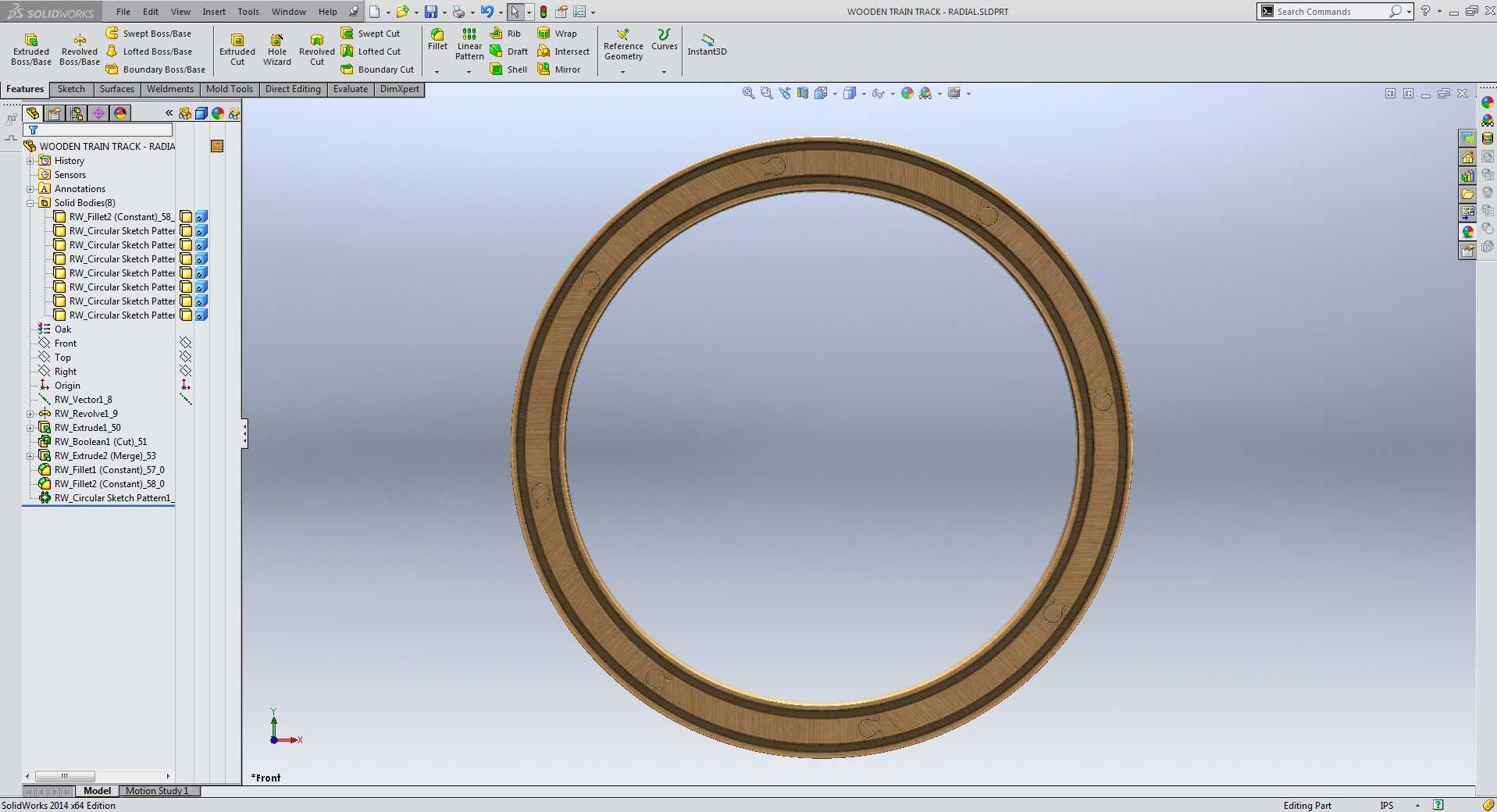Open the Curves dropdown arrow
The image size is (1497, 812).
(664, 72)
